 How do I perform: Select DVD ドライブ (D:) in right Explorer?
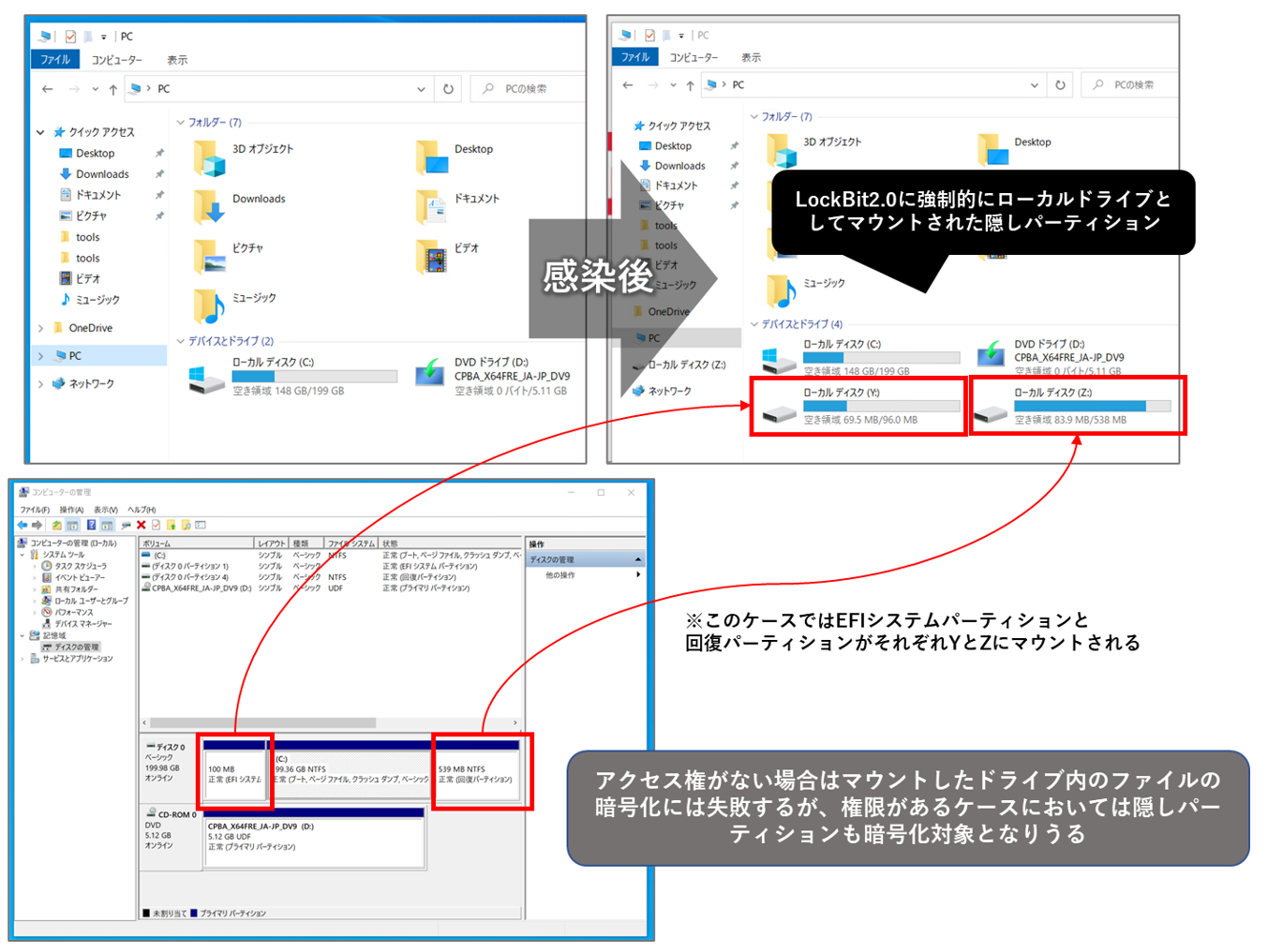pos(1050,357)
